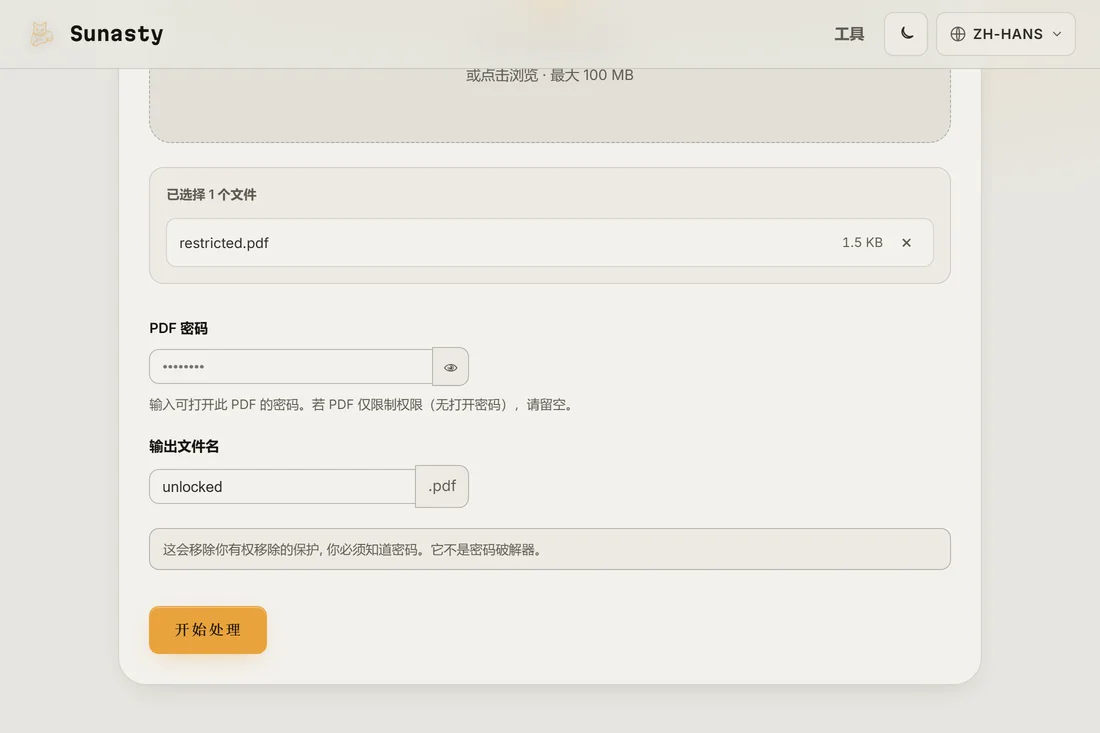Click the PDF 密码 label

[x=178, y=328]
